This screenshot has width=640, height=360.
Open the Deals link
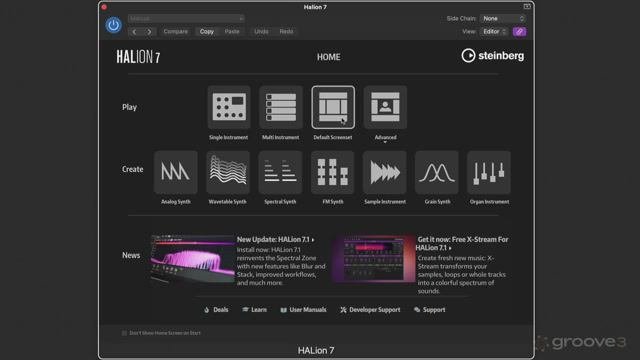(x=216, y=310)
